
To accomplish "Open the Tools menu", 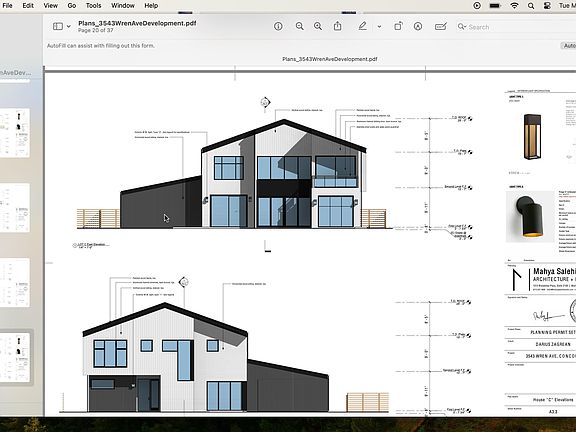I will click(x=93, y=6).
